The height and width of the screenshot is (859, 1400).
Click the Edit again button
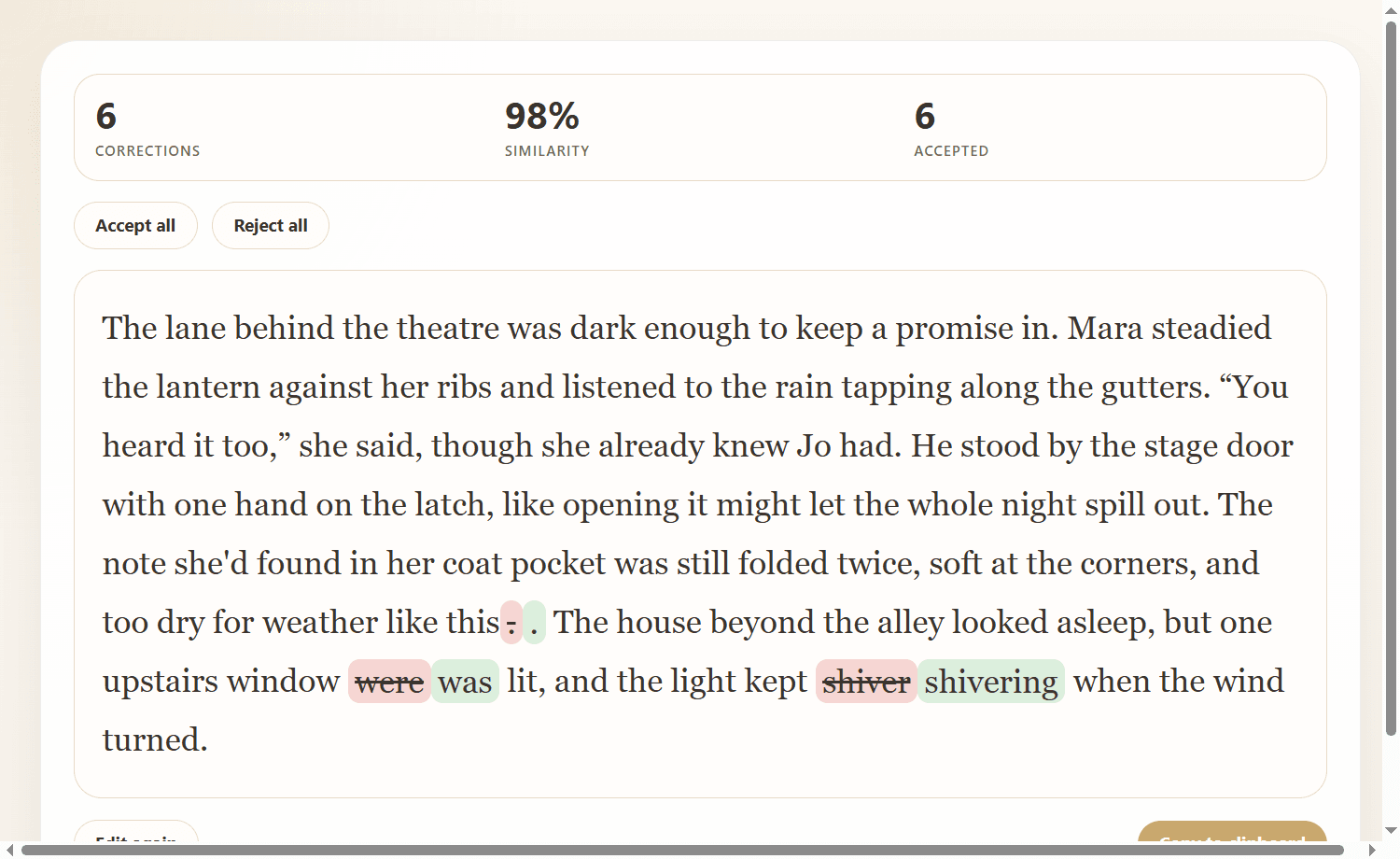click(136, 838)
